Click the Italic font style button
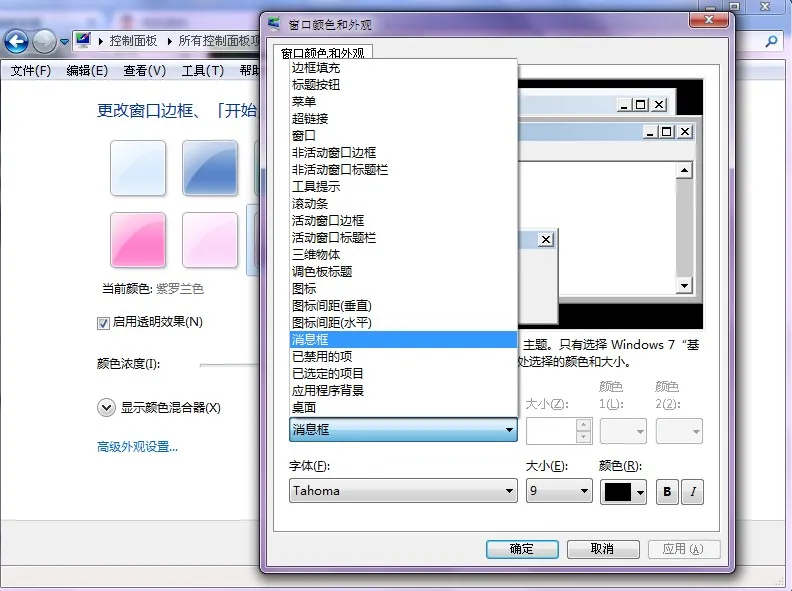 692,491
